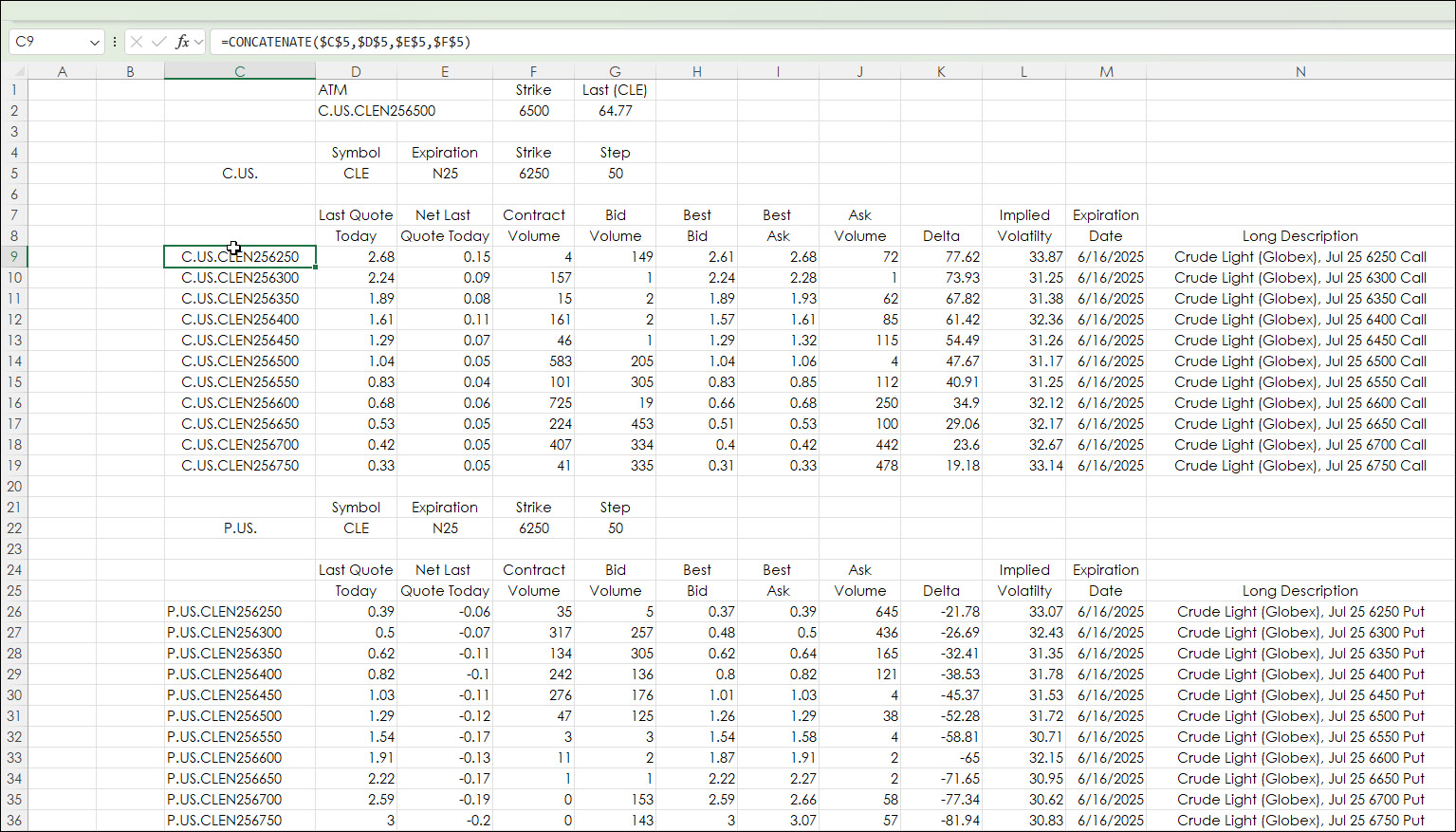1456x832 pixels.
Task: Click the Cancel X icon in formula bar
Action: 137,42
